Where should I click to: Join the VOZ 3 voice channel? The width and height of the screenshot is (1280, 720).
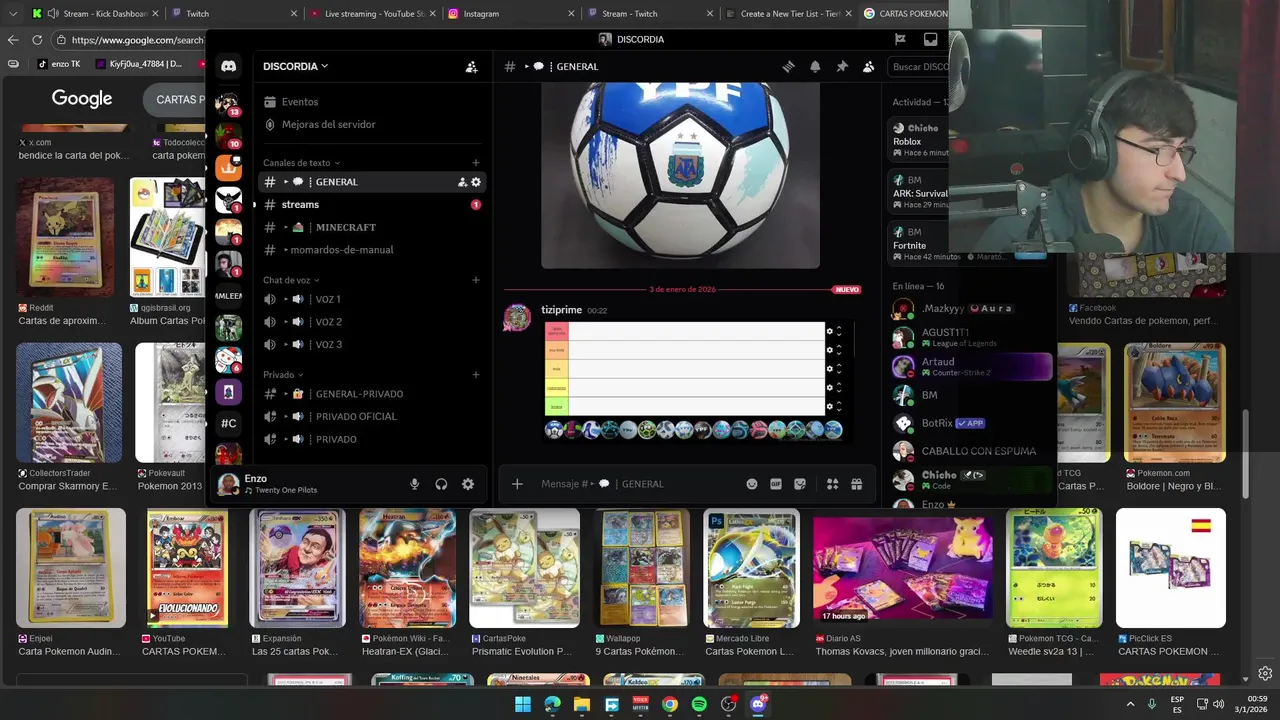click(370, 345)
